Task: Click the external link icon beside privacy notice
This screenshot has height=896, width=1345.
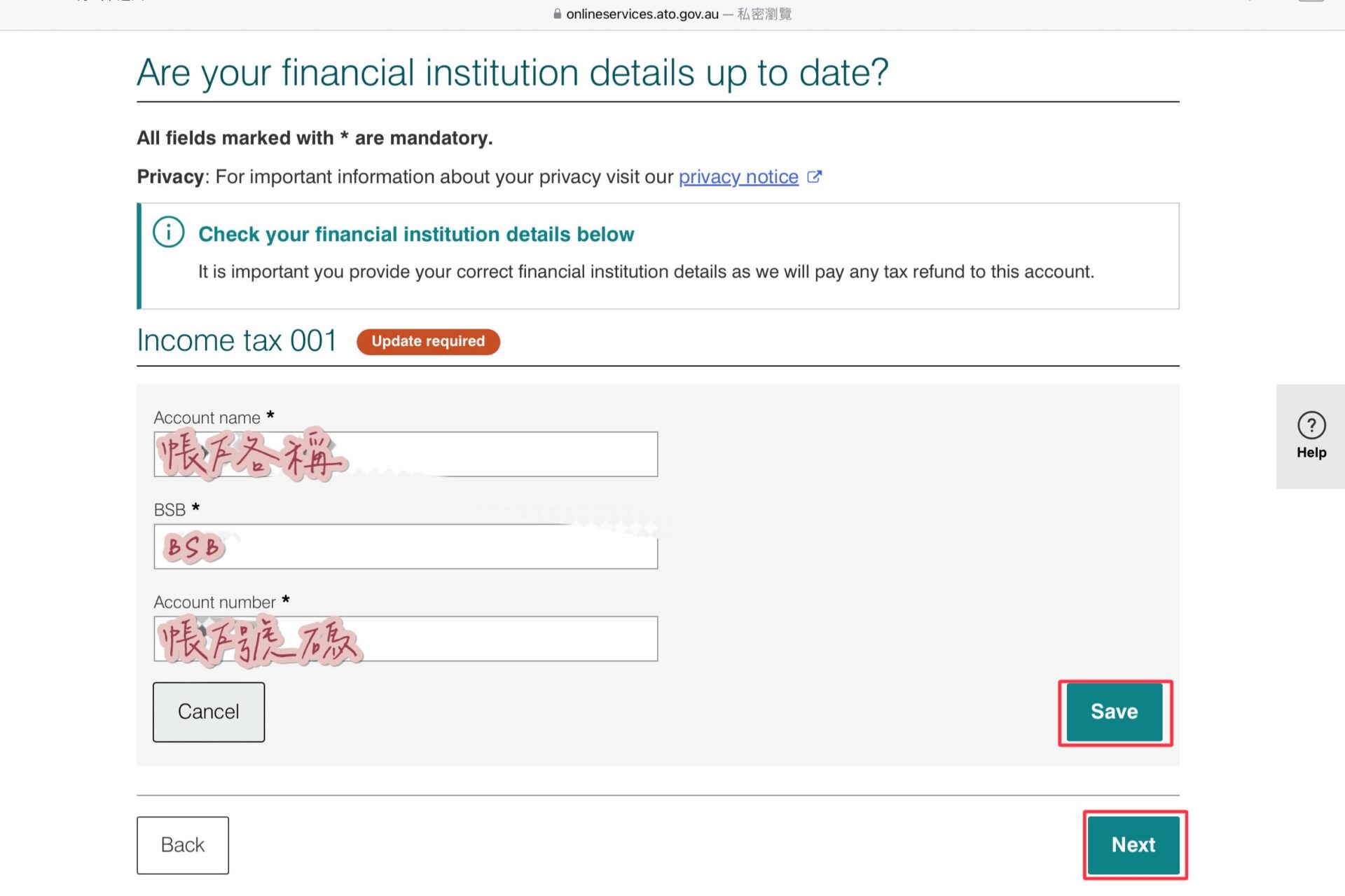Action: click(x=814, y=177)
